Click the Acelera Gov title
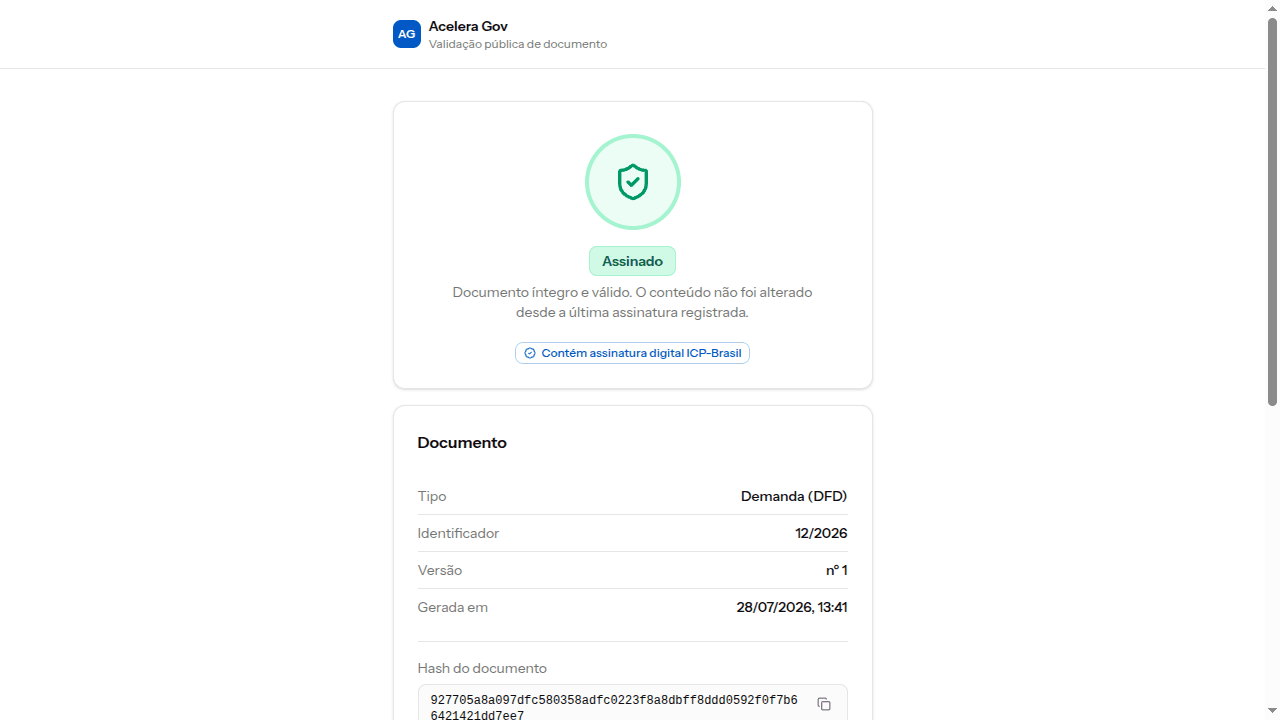Viewport: 1280px width, 720px height. 468,26
